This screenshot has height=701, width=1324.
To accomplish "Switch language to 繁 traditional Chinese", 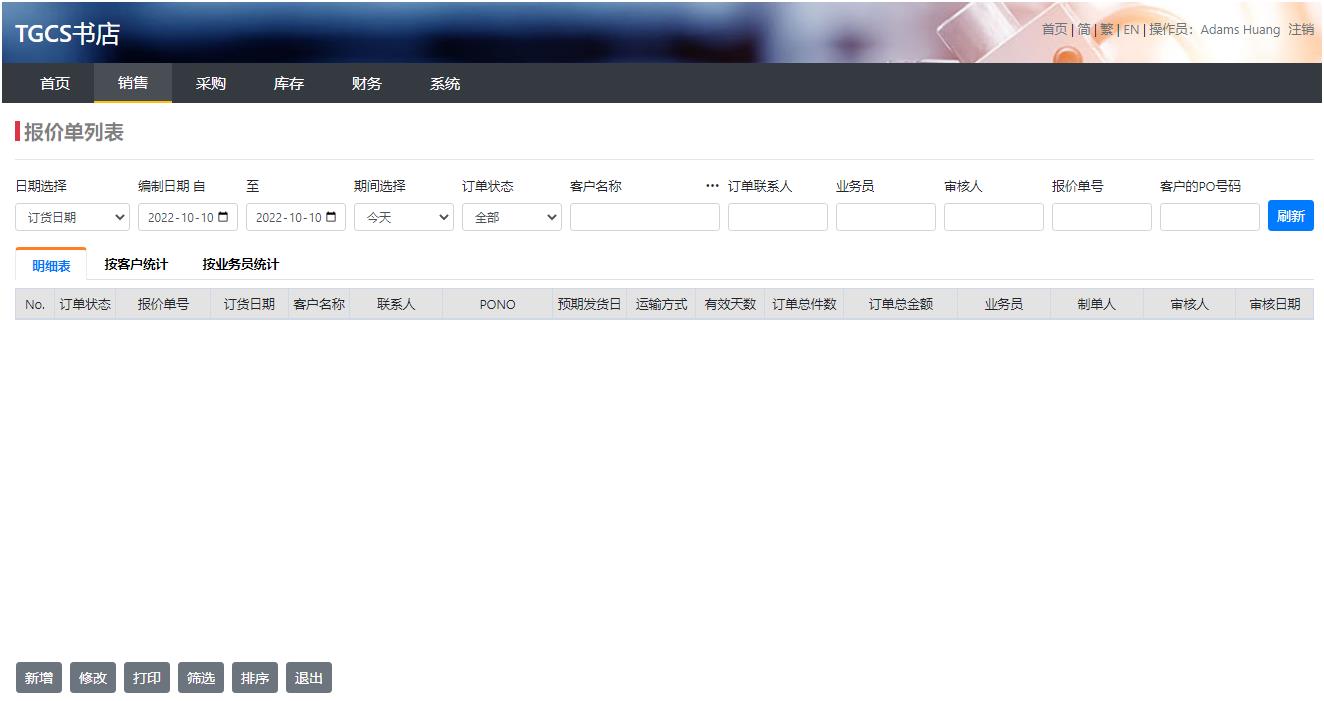I will tap(1107, 30).
